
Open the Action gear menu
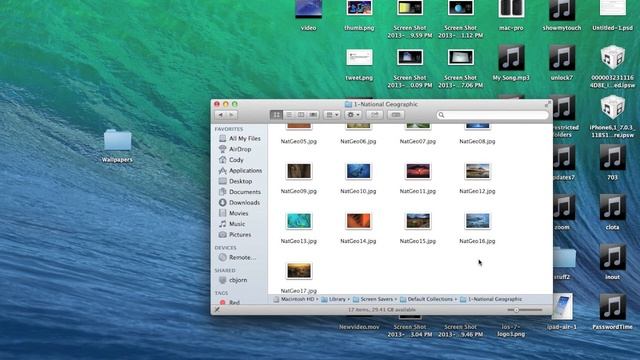point(353,115)
